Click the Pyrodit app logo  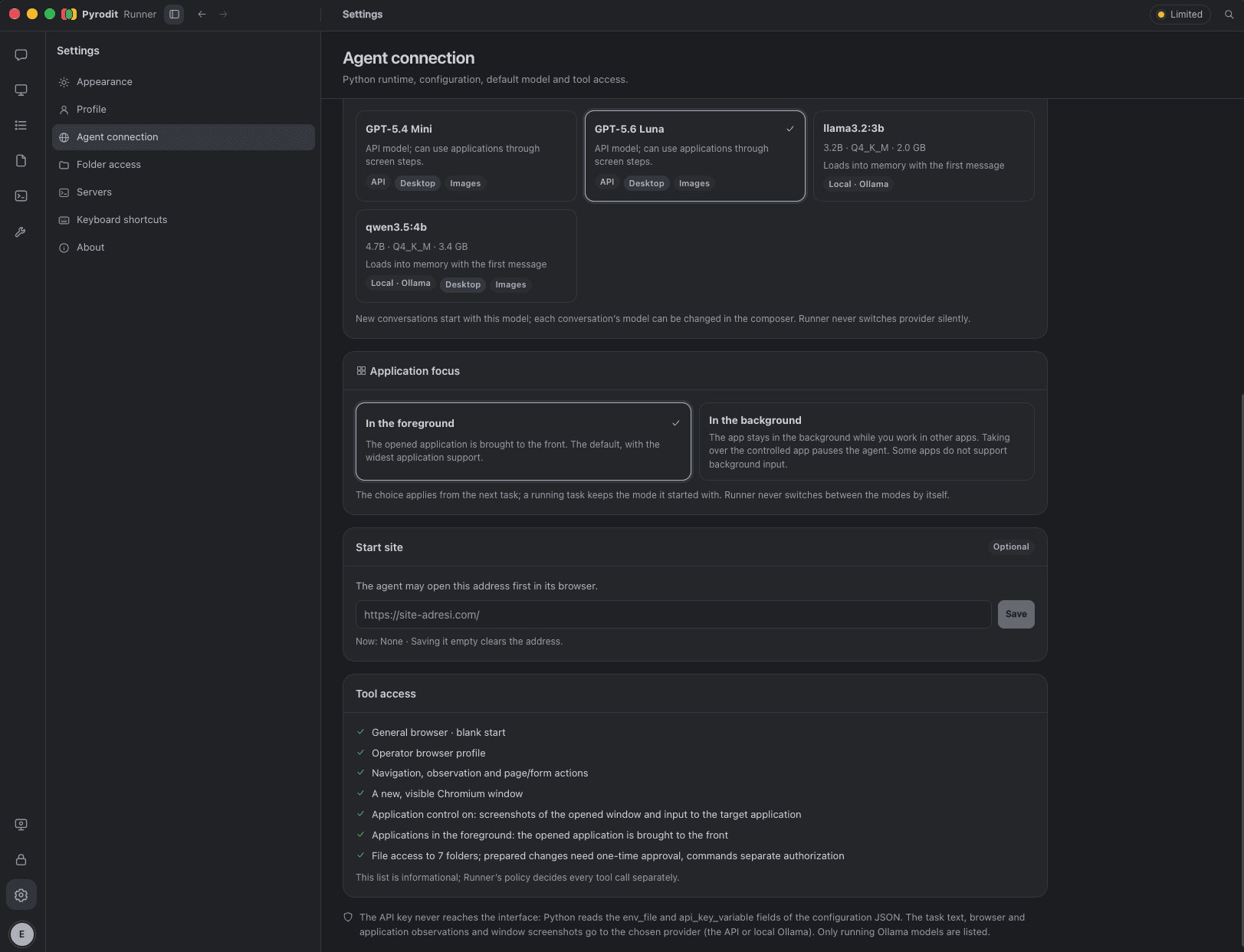(69, 15)
